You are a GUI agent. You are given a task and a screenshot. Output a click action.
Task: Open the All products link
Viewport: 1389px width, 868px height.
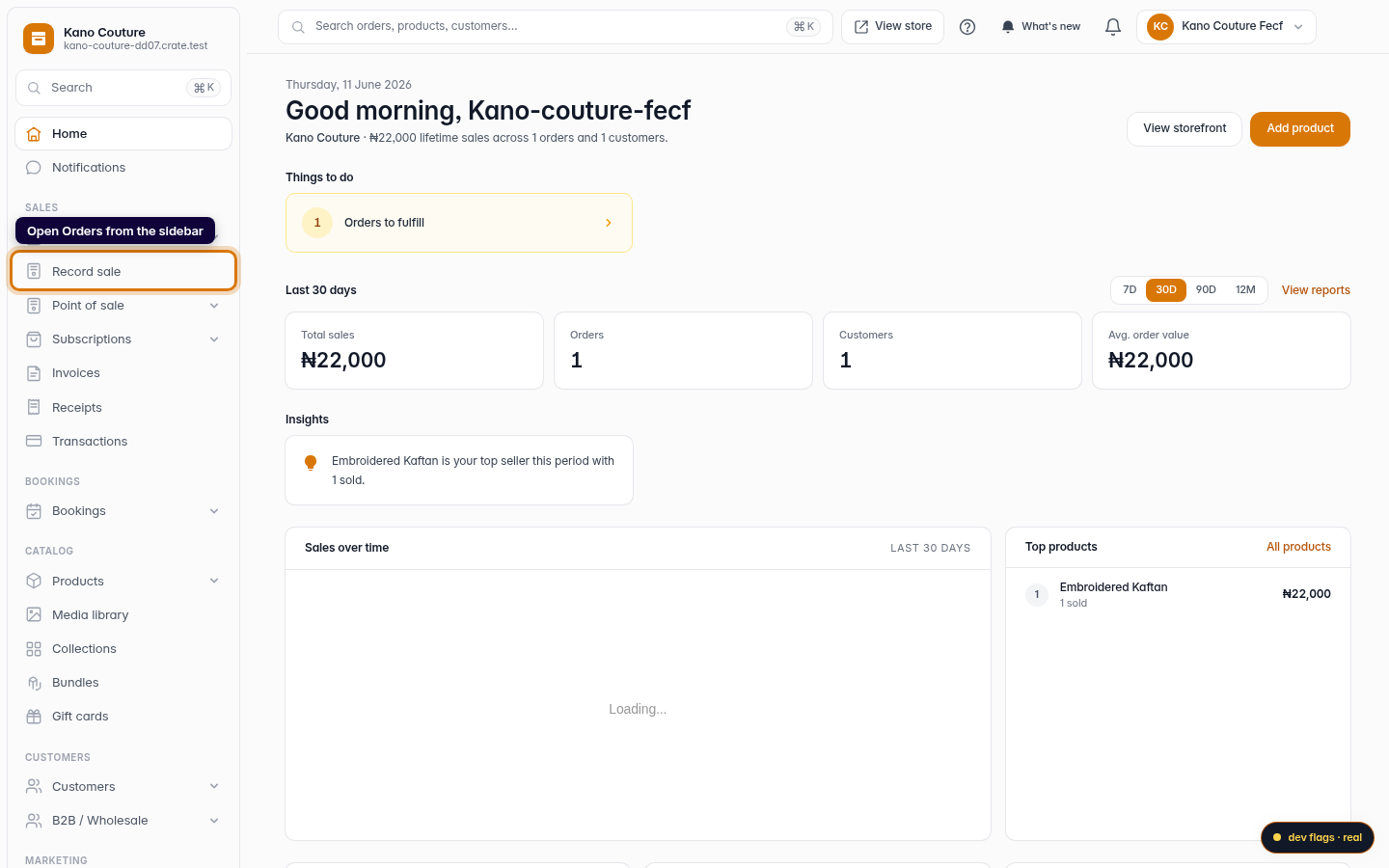1298,547
